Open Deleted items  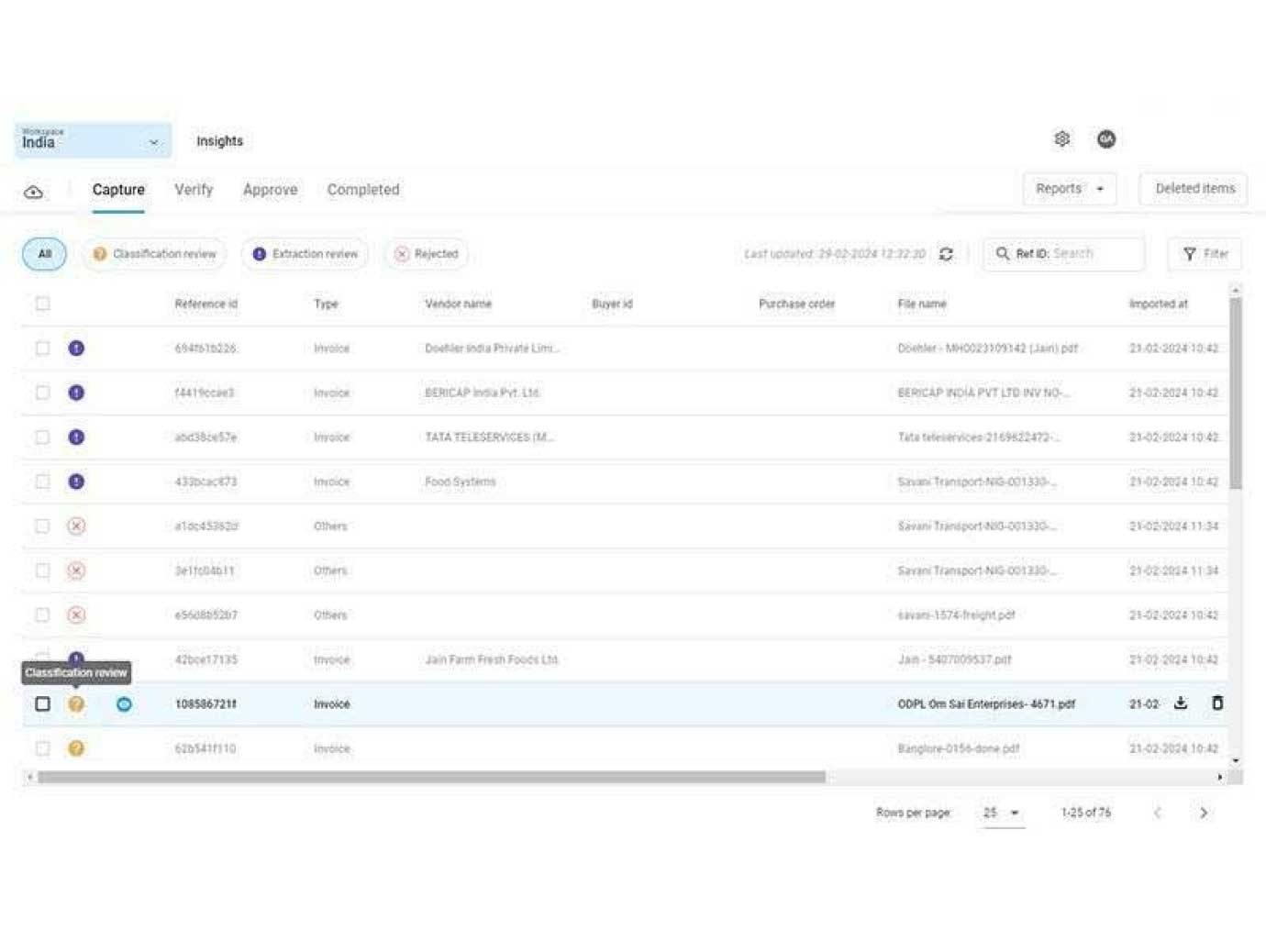click(1194, 189)
